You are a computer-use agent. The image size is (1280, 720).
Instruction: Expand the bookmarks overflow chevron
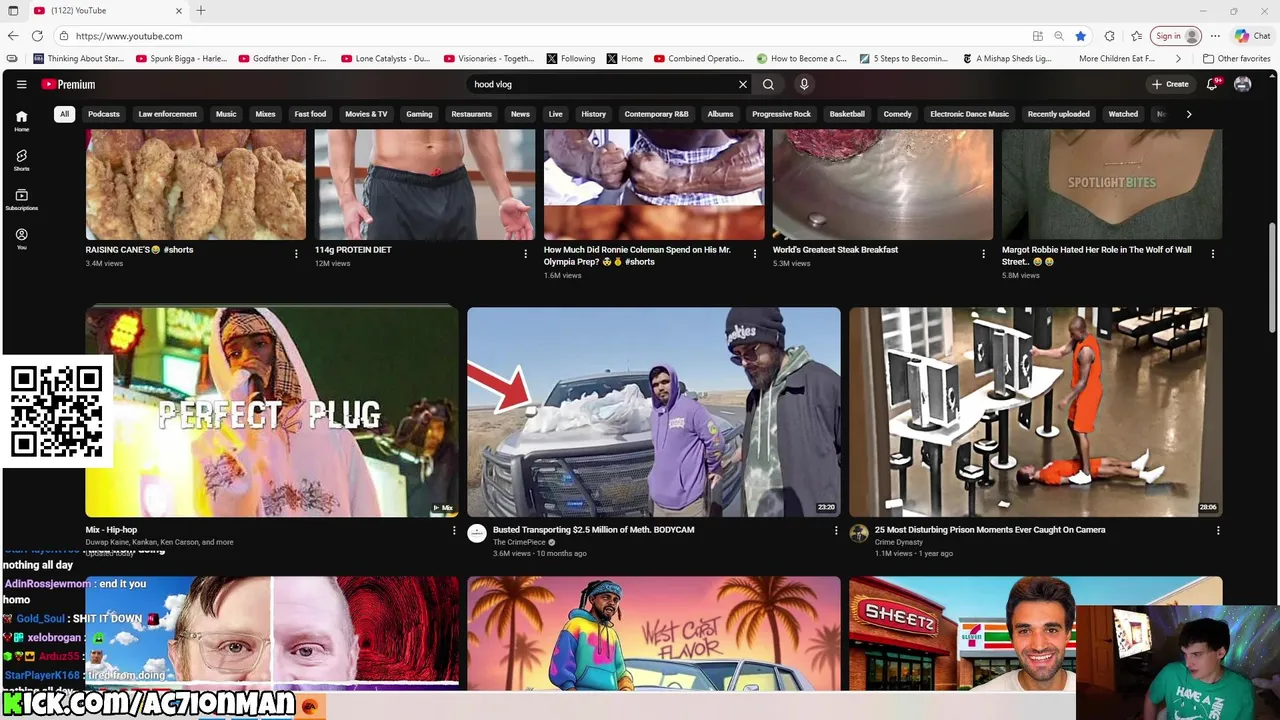[1178, 59]
